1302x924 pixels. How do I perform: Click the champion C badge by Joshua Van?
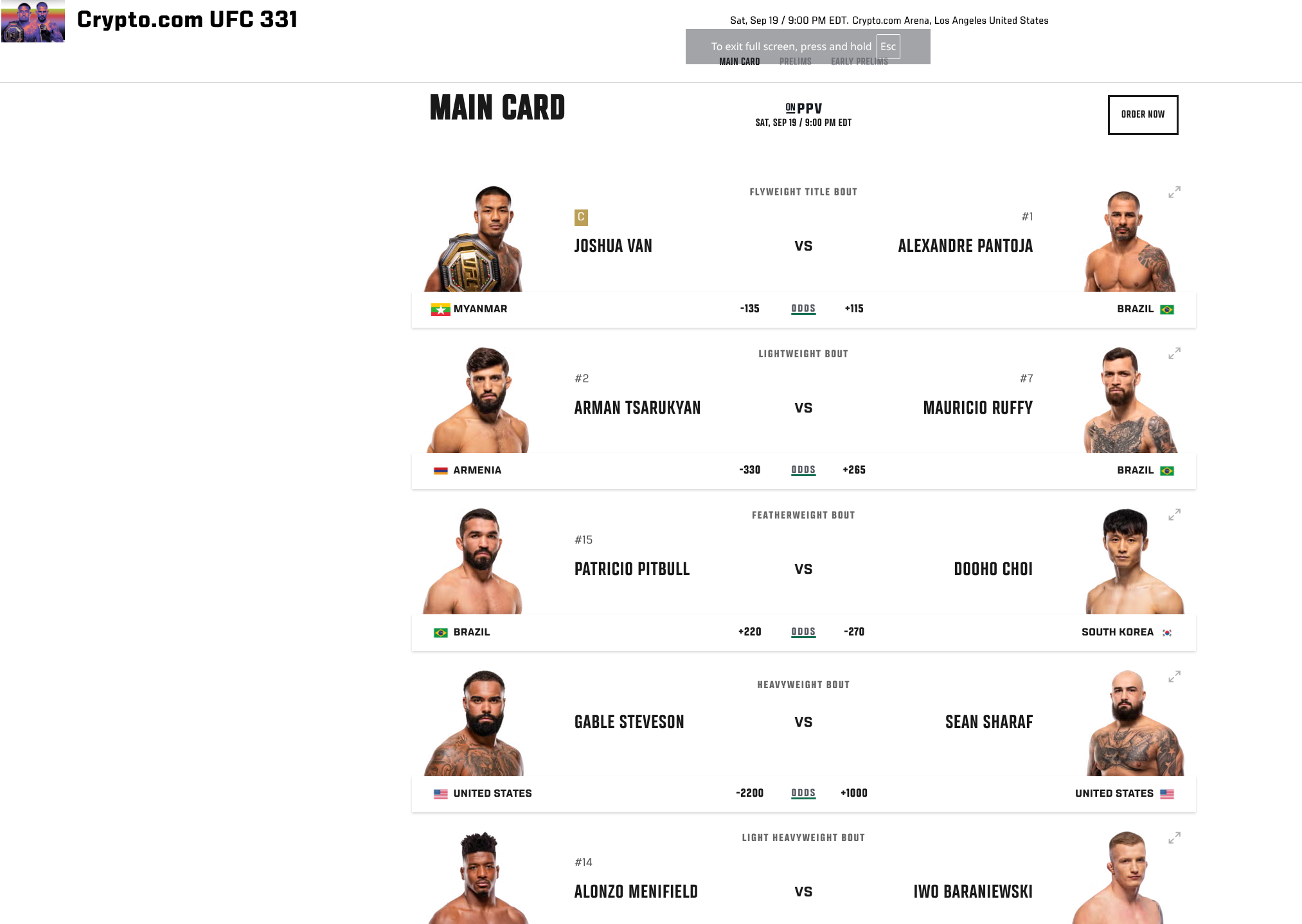click(x=581, y=217)
